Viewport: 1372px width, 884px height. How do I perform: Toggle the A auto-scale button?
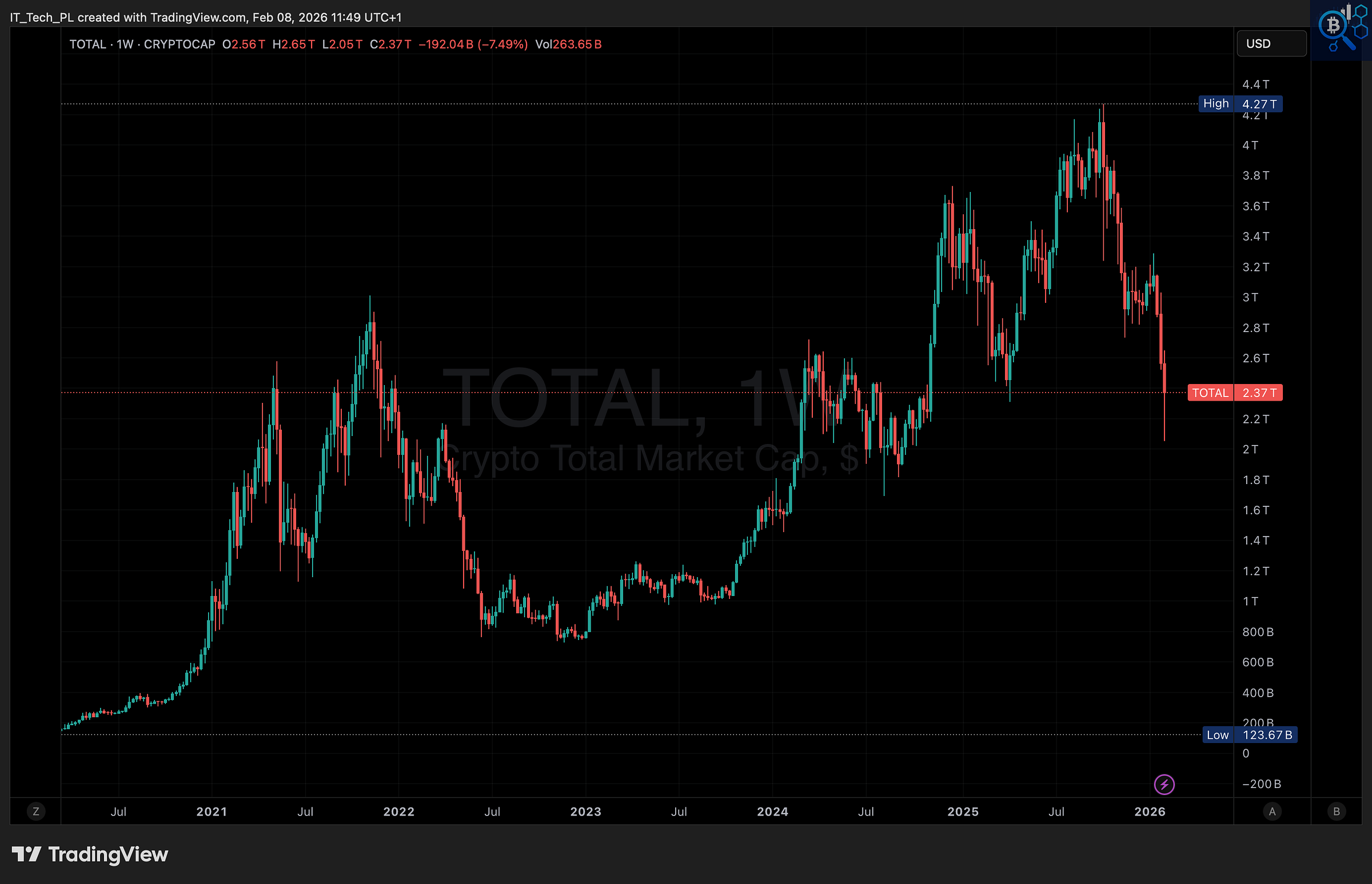click(1272, 811)
